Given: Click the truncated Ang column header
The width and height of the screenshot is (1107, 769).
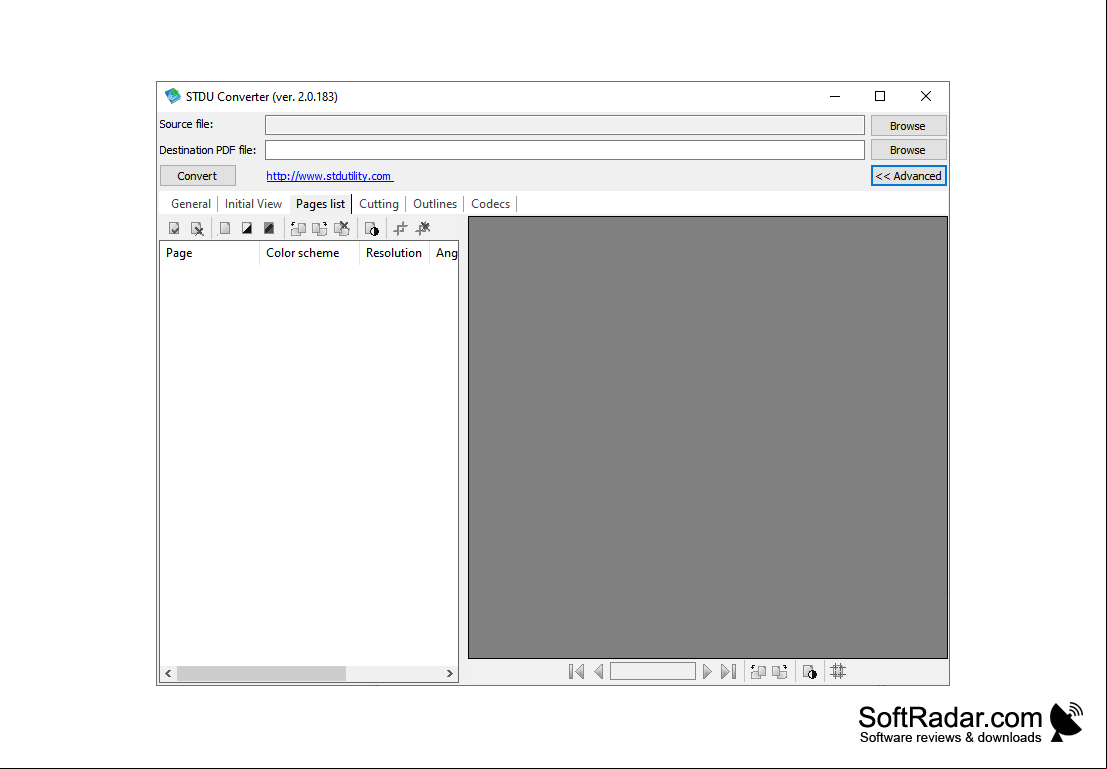Looking at the screenshot, I should (x=444, y=253).
